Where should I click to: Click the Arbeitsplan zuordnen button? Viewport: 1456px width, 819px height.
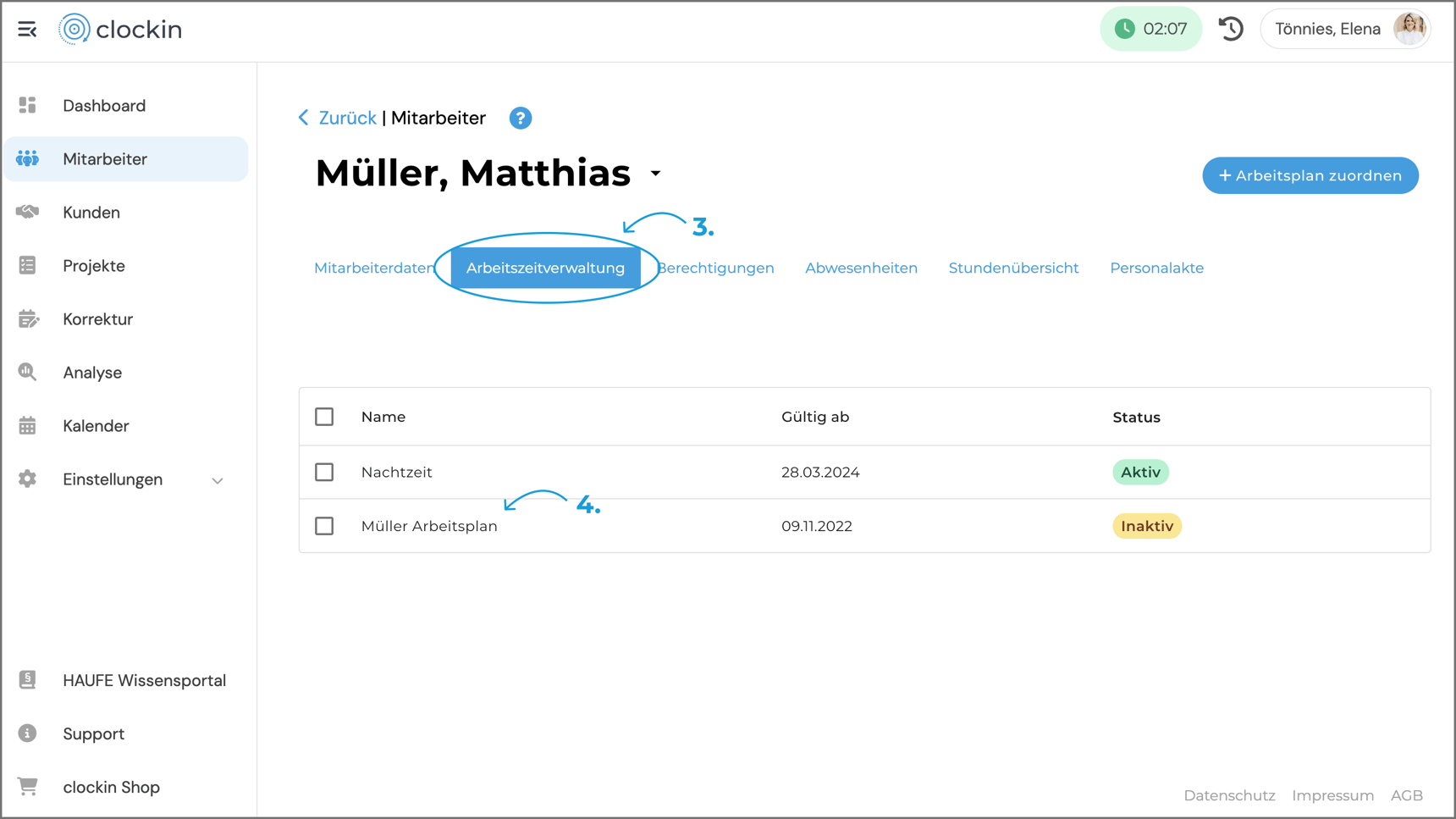[1310, 175]
